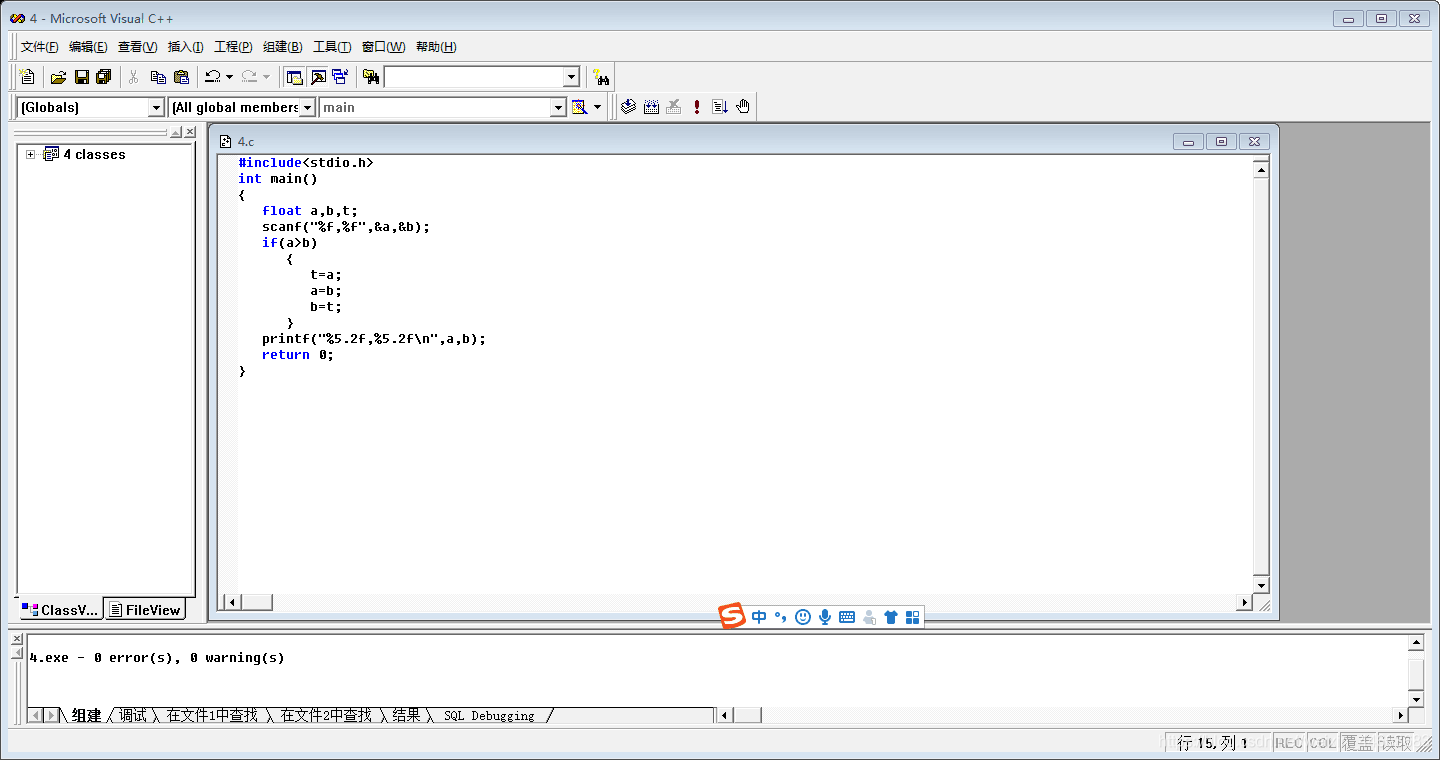
Task: Select the 在文件1中查找 output tab
Action: 212,715
